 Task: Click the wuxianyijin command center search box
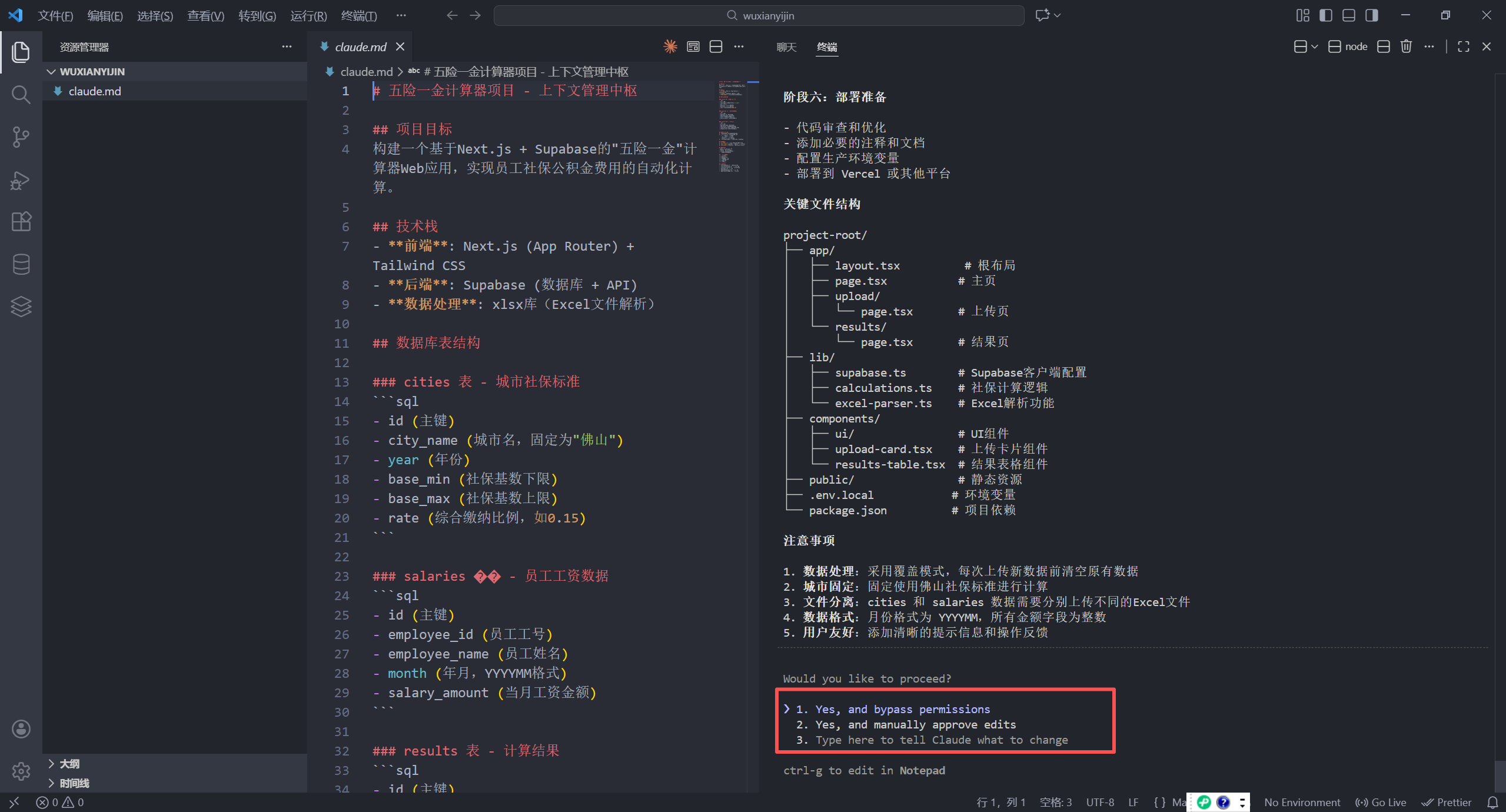(x=759, y=15)
